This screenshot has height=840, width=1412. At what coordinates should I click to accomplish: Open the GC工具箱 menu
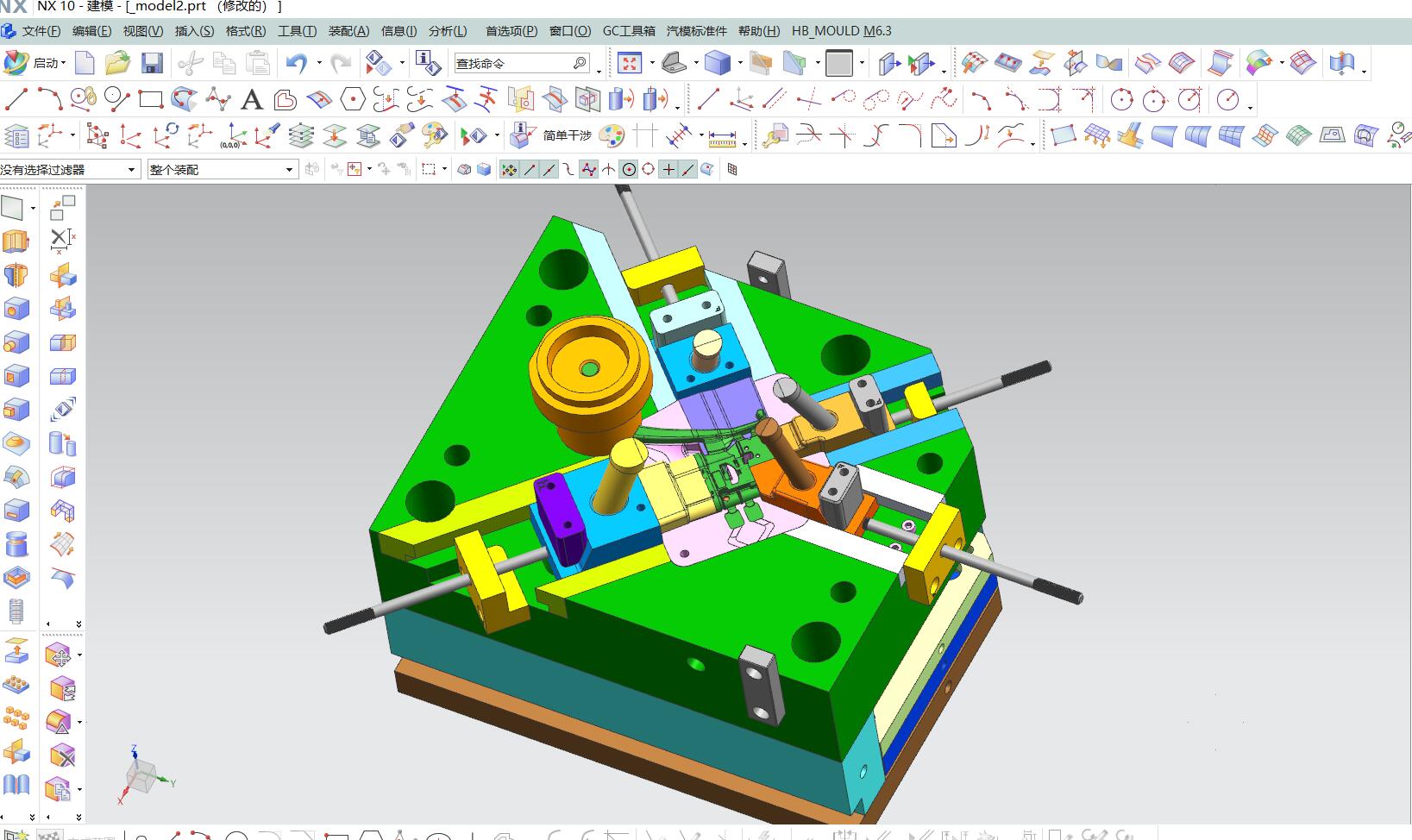[629, 31]
